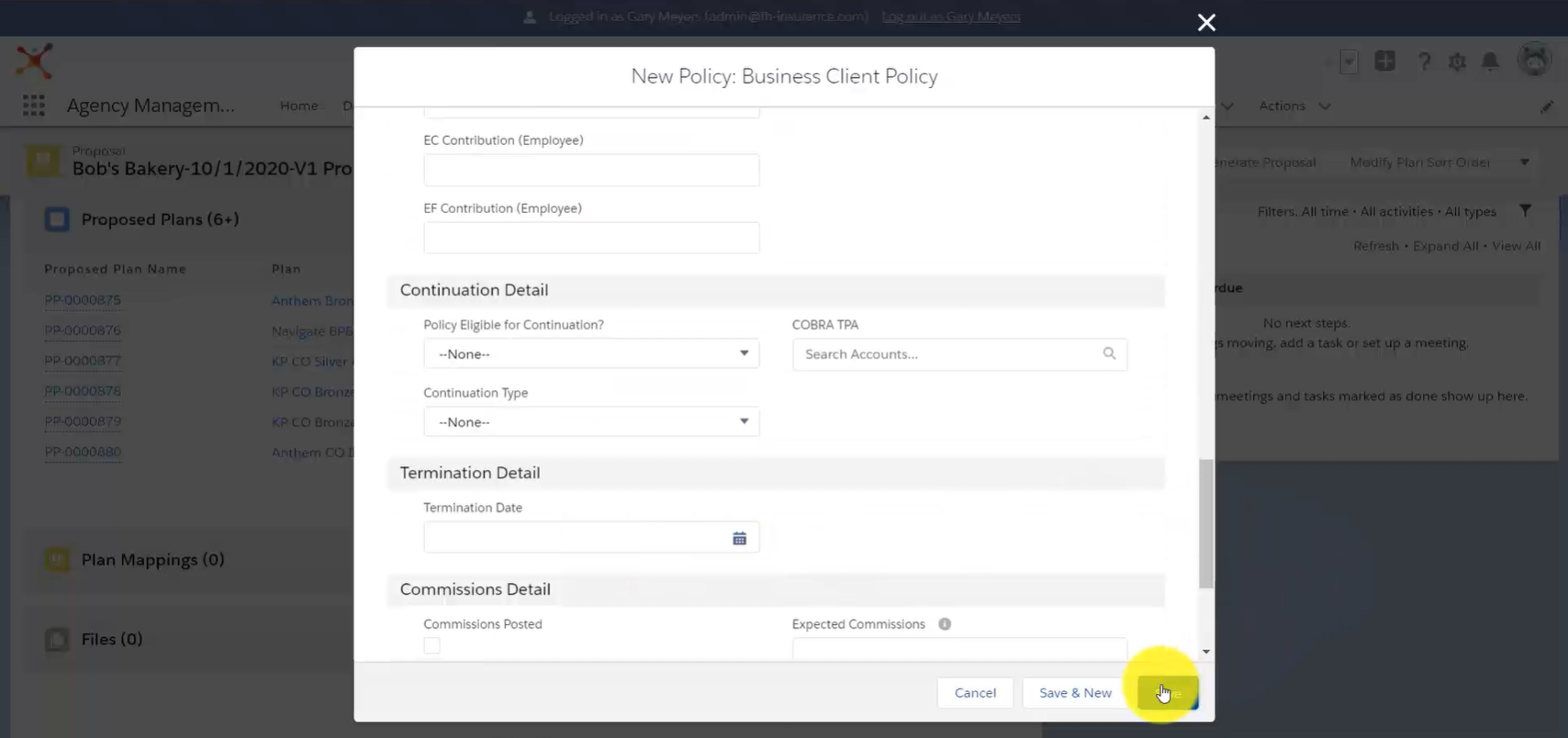Screen dimensions: 1568x738
Task: Focus the EF Contribution (Employee) field
Action: (591, 238)
